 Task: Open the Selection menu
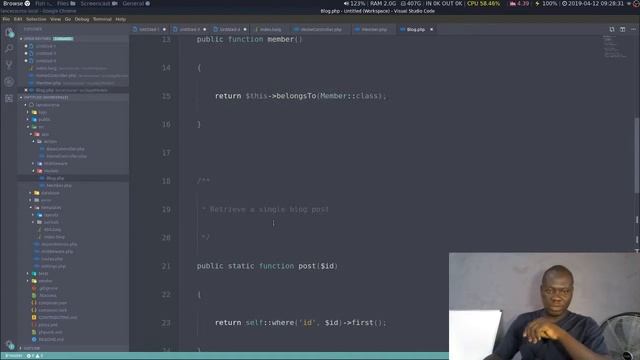(x=36, y=19)
